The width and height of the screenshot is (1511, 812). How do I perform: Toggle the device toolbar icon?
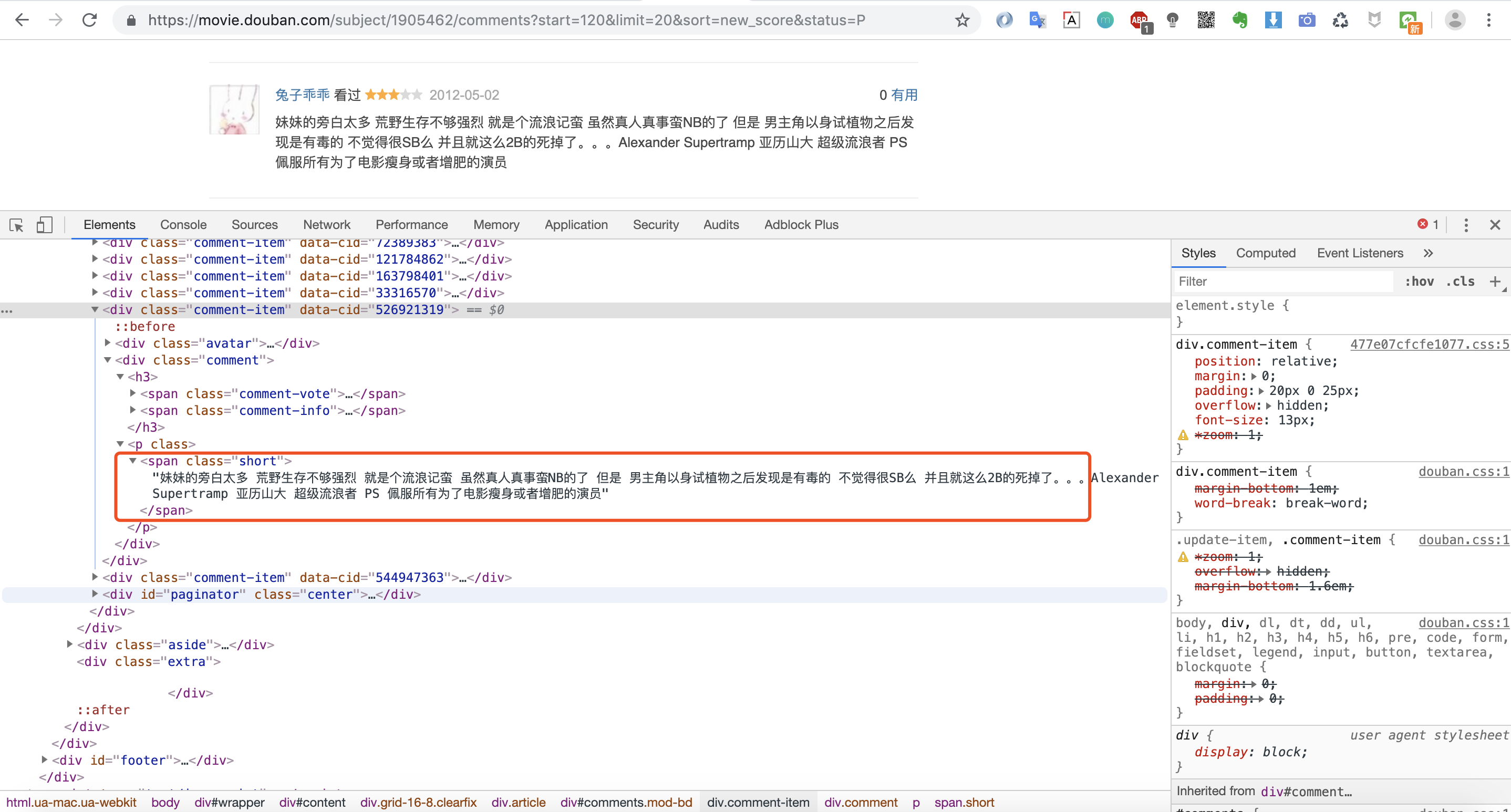[45, 224]
